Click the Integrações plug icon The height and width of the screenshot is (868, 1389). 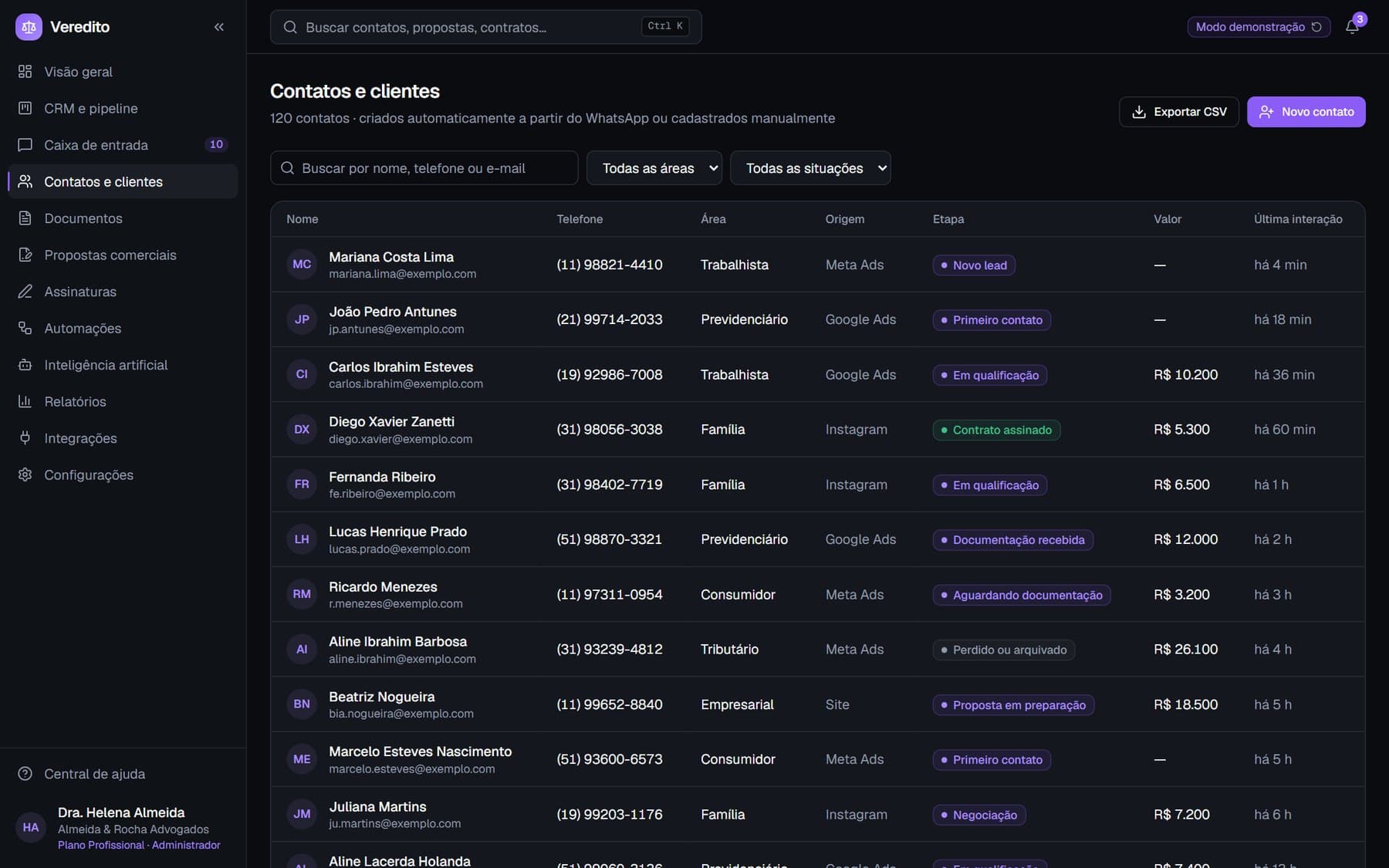point(25,438)
